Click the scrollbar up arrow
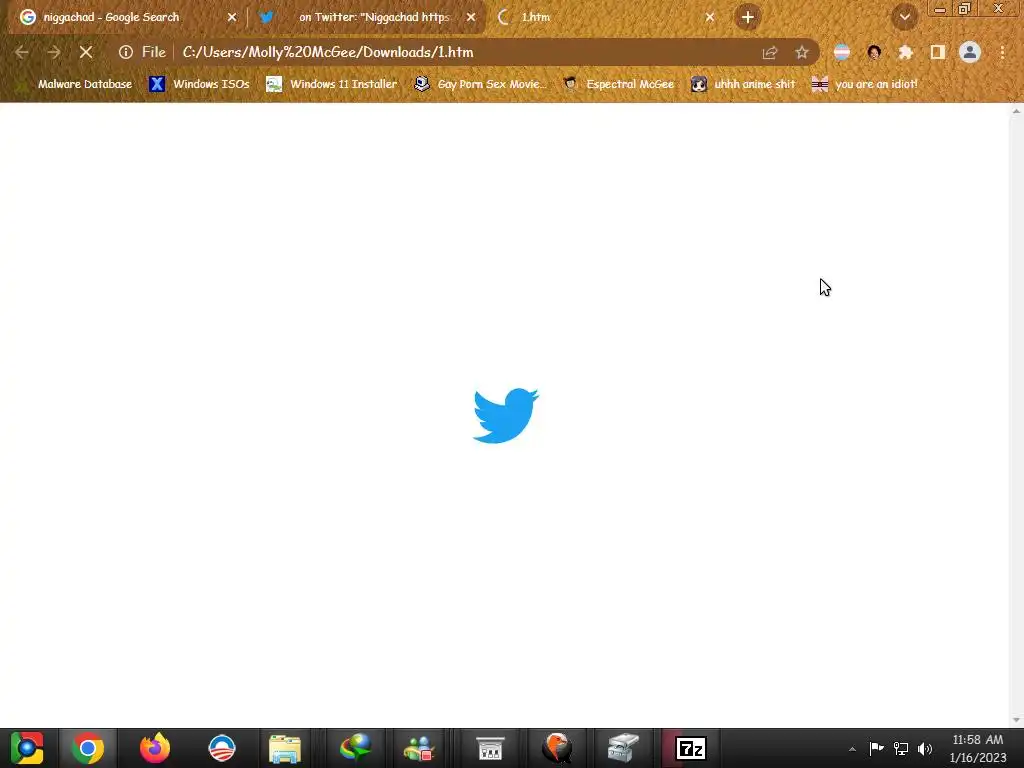Image resolution: width=1024 pixels, height=768 pixels. coord(1016,111)
